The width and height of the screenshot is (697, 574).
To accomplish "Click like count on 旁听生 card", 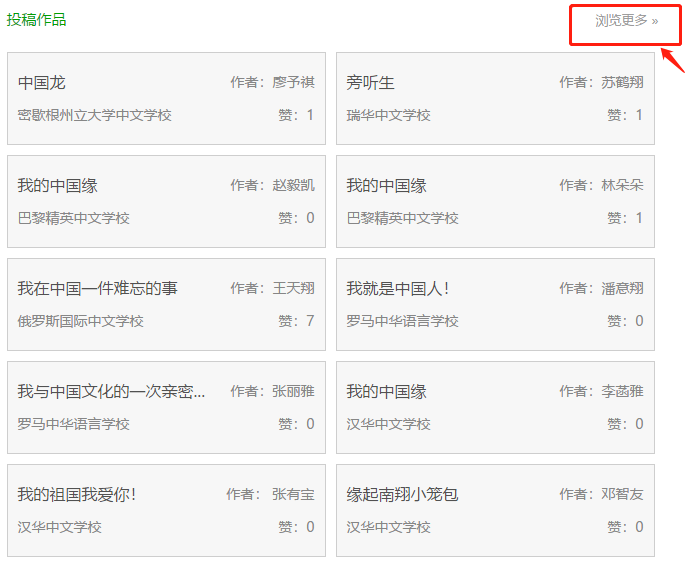I will (x=625, y=115).
